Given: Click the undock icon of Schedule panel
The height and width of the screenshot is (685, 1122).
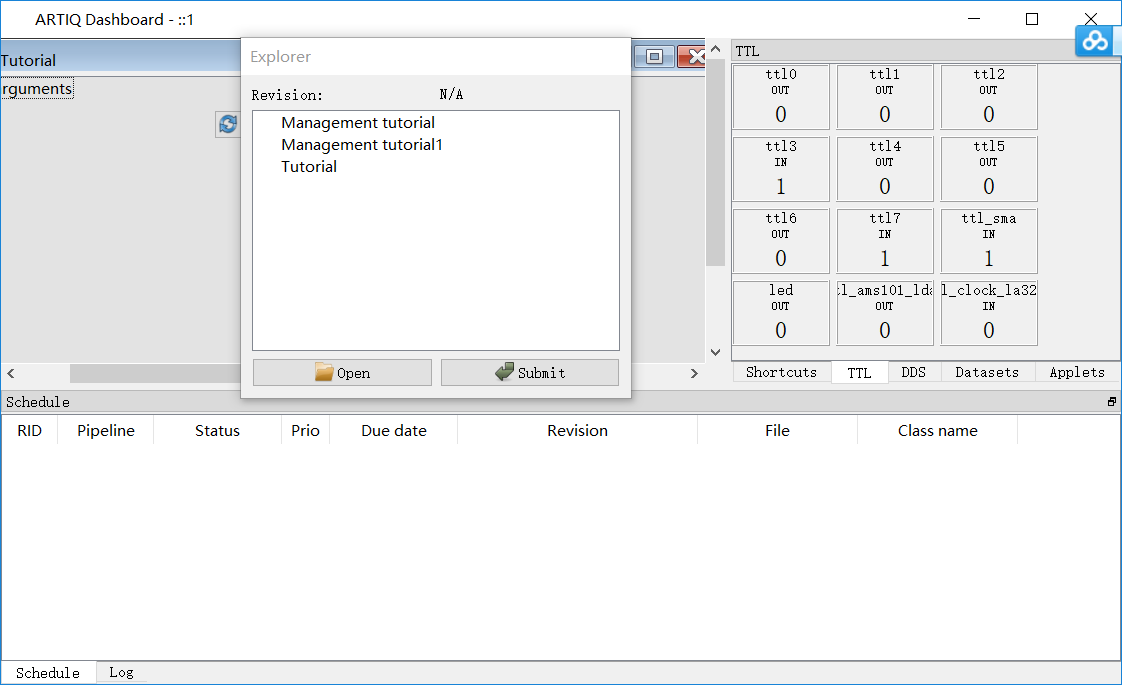Looking at the screenshot, I should click(1111, 402).
